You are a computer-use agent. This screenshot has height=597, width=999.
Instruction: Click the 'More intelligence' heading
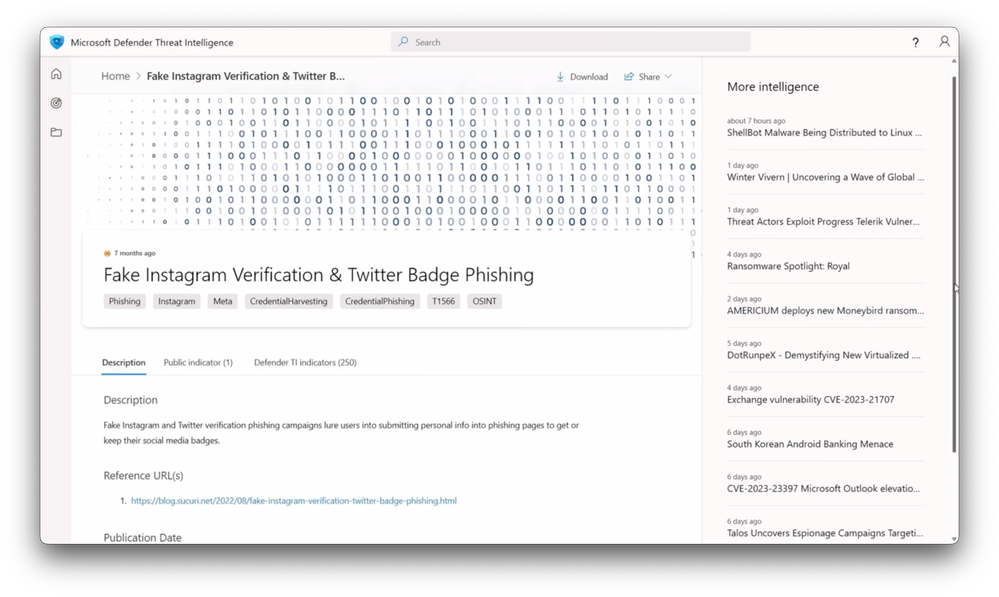coord(773,87)
